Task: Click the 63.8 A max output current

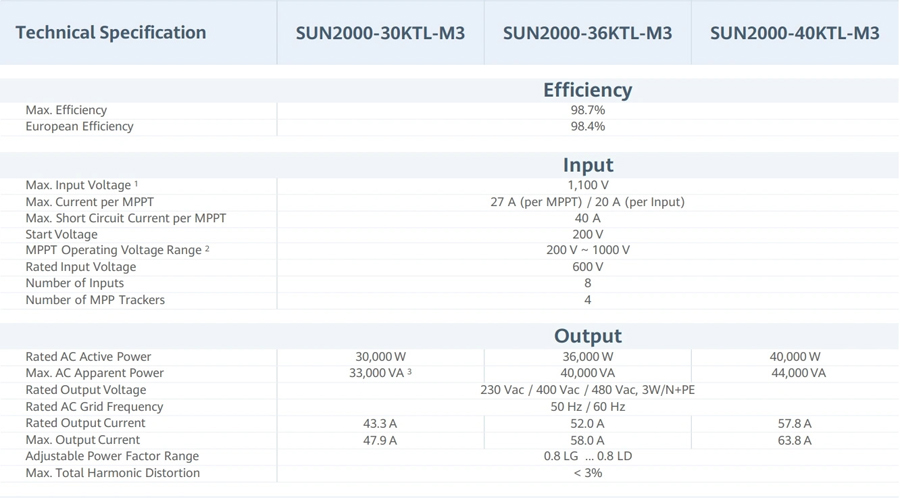Action: pos(794,440)
